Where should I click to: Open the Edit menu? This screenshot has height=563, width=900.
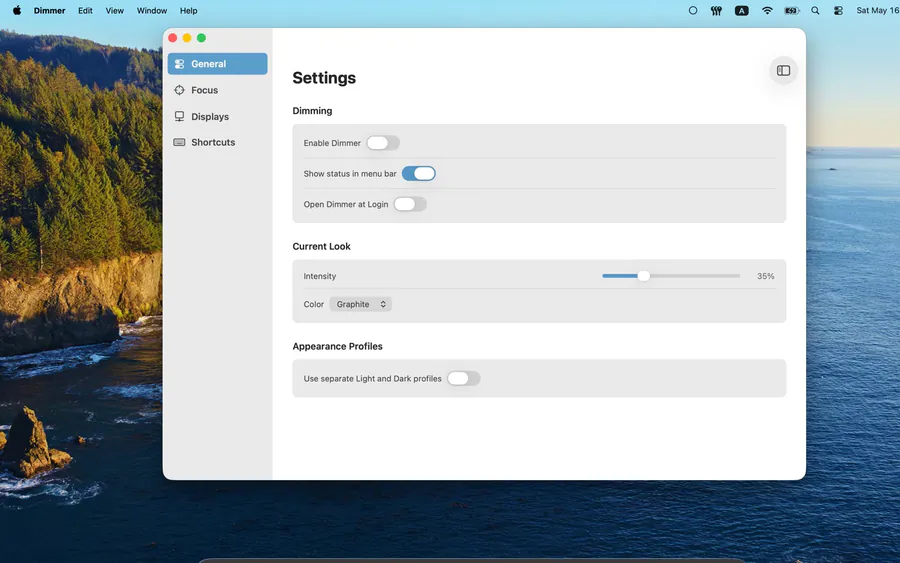tap(85, 10)
